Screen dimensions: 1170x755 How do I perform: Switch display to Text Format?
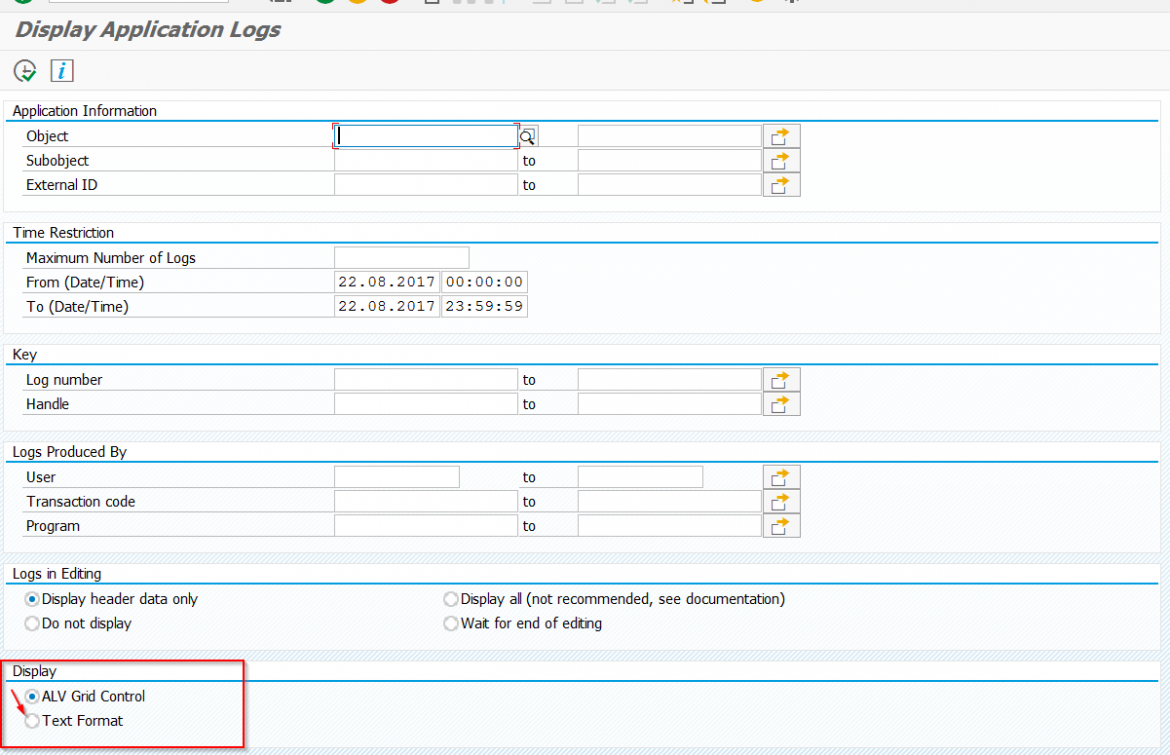[x=31, y=720]
